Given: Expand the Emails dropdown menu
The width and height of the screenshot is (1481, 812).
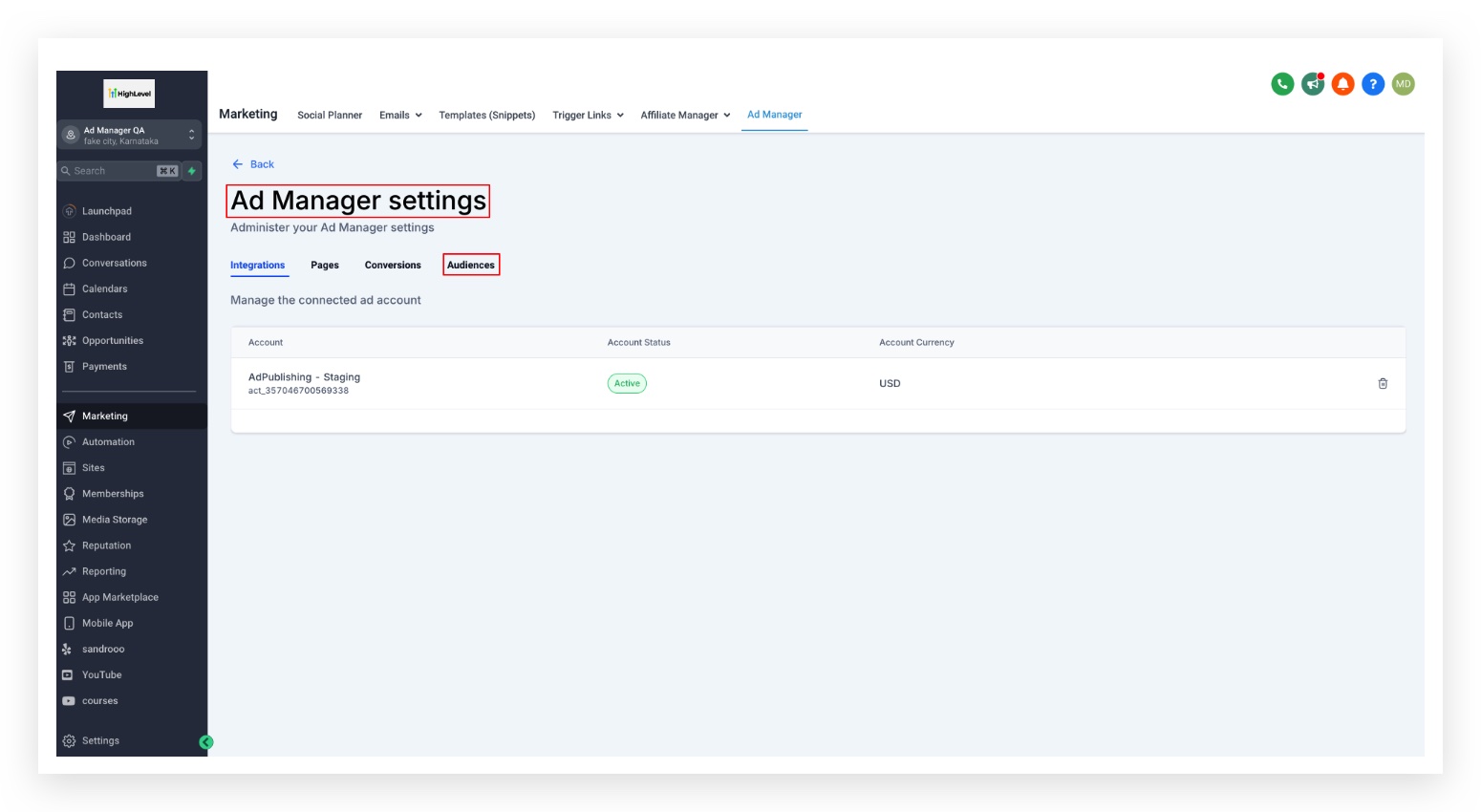Looking at the screenshot, I should 400,115.
